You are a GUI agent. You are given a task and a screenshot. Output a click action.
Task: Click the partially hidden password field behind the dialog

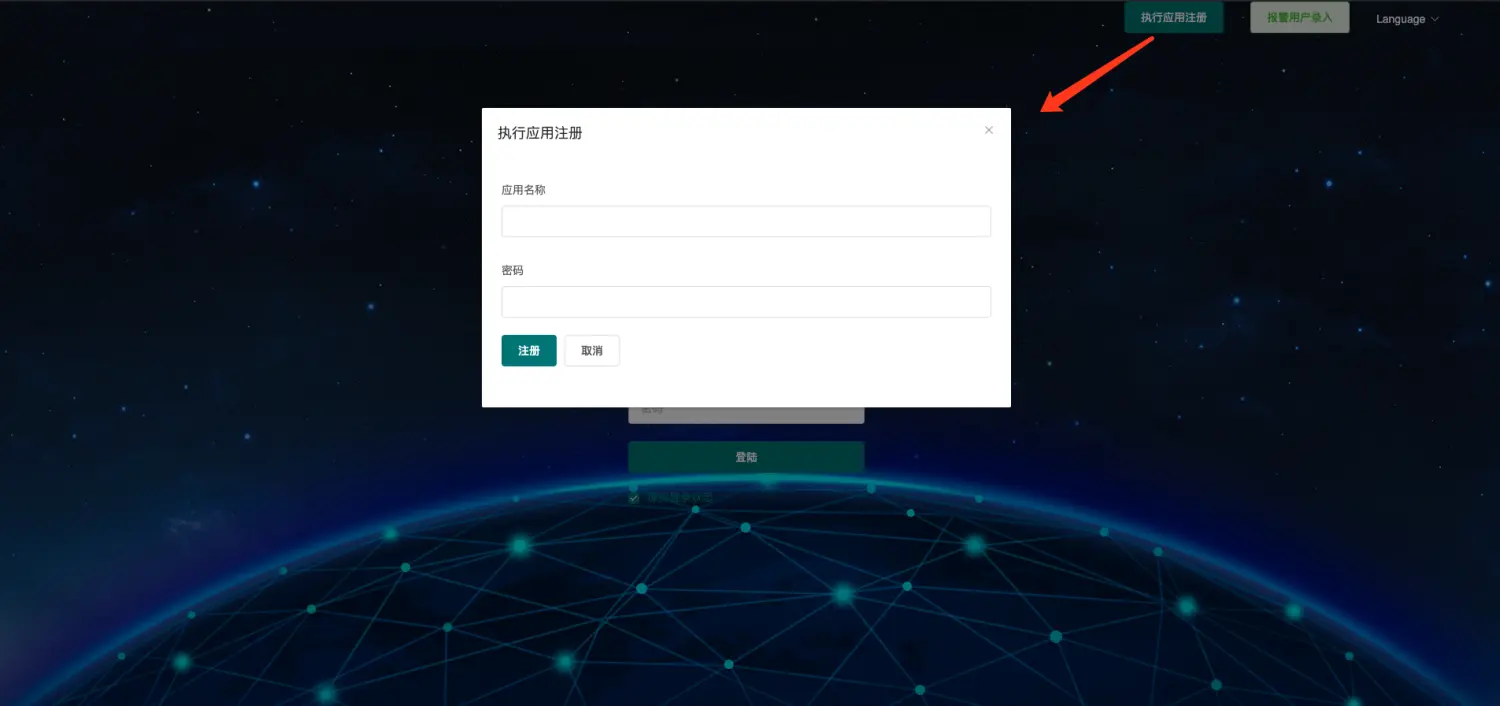[x=746, y=415]
